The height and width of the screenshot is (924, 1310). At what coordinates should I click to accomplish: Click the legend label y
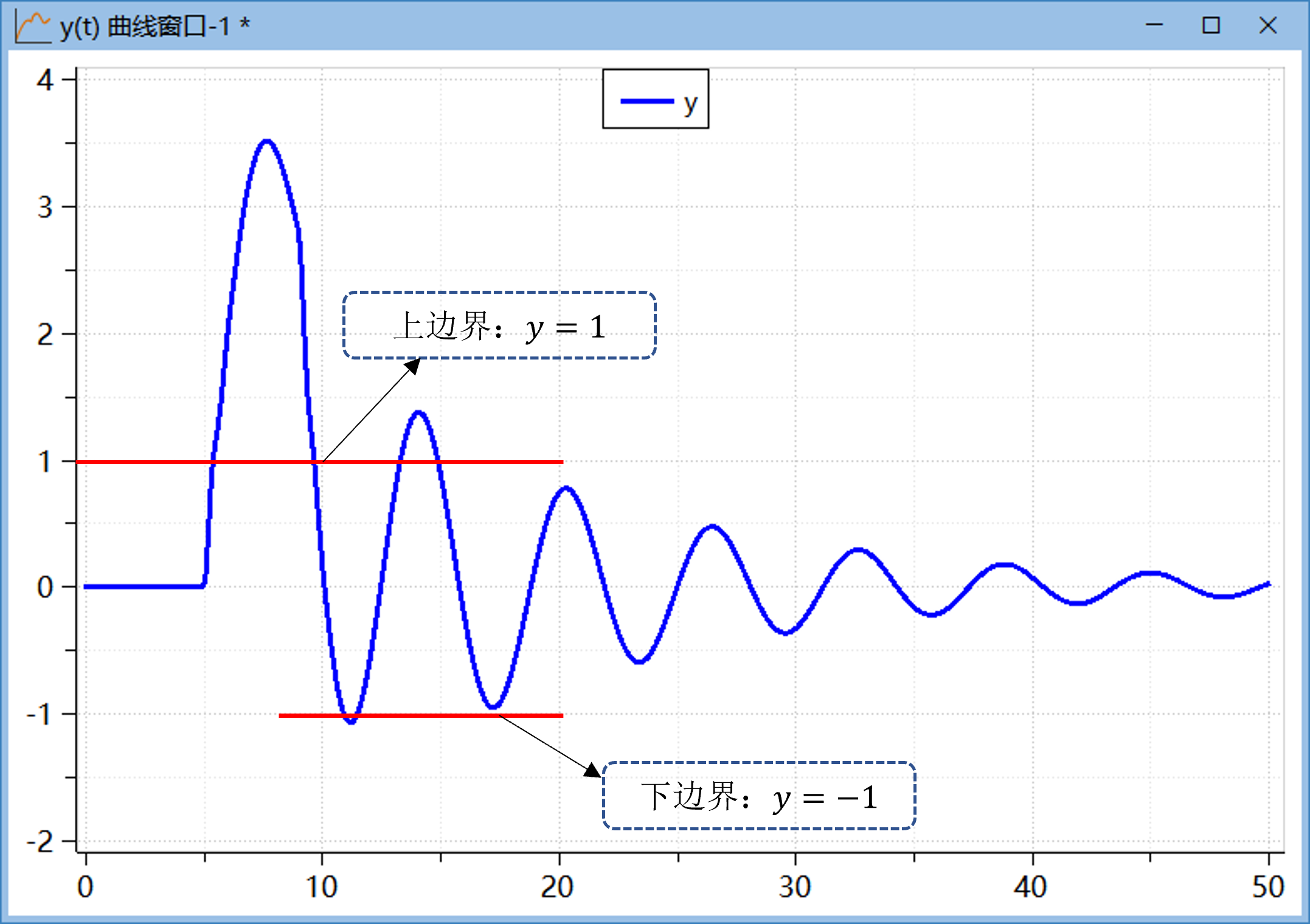tap(690, 103)
